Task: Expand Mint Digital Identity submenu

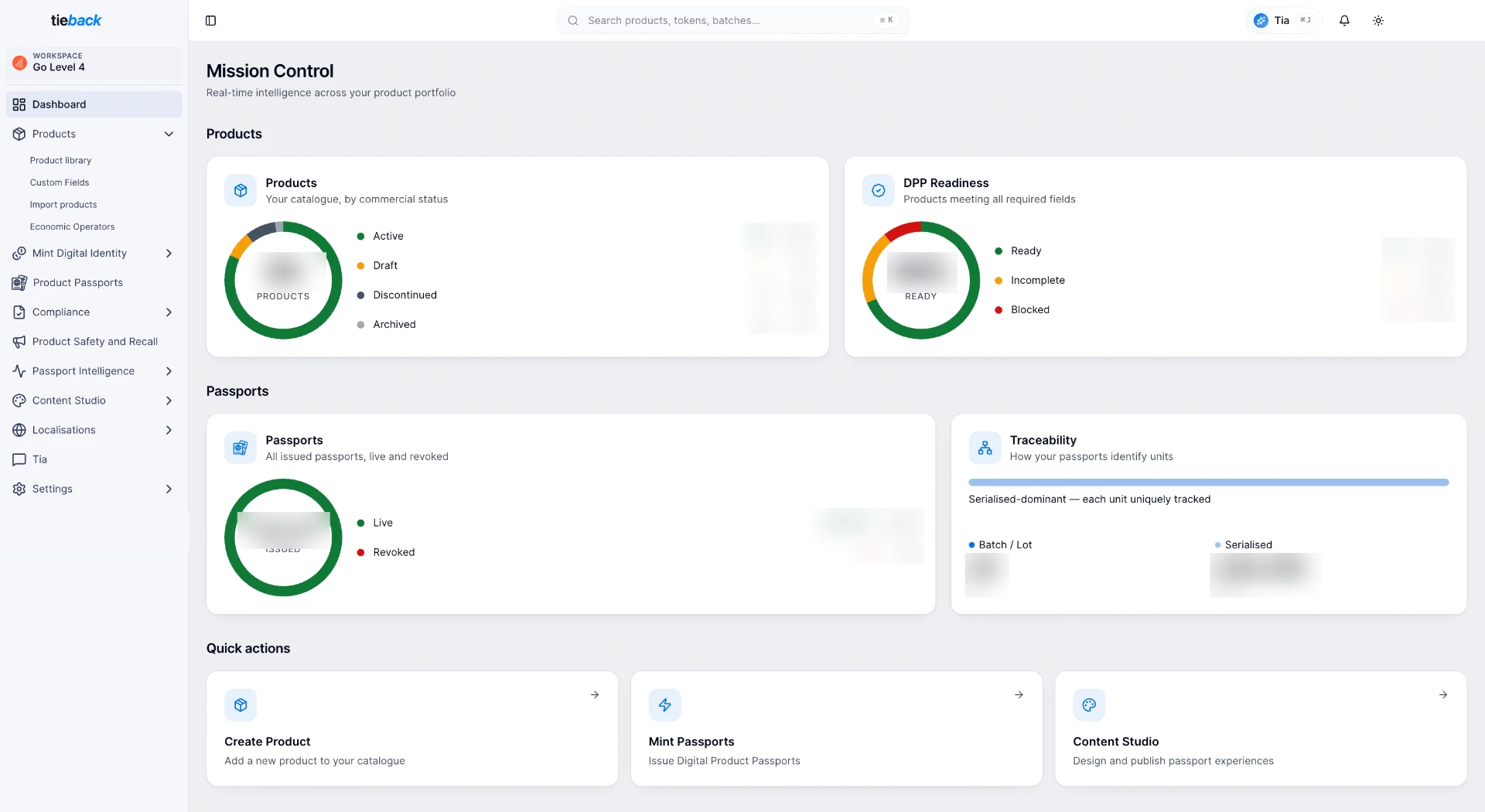Action: click(x=169, y=253)
